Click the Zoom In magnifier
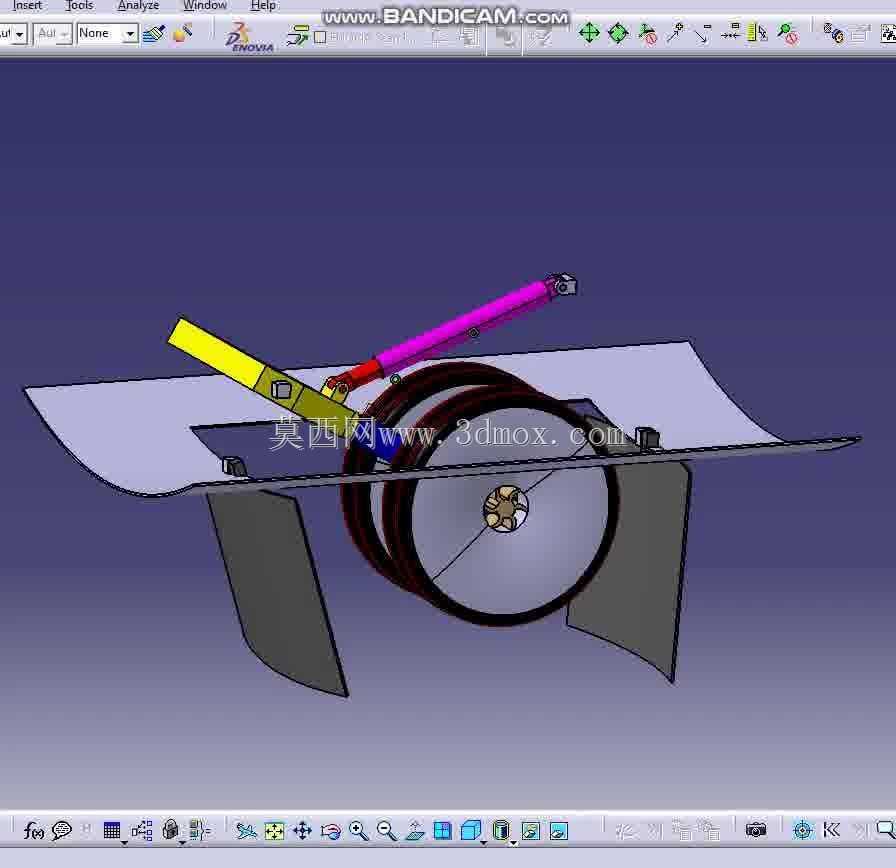The width and height of the screenshot is (896, 868). pyautogui.click(x=358, y=830)
